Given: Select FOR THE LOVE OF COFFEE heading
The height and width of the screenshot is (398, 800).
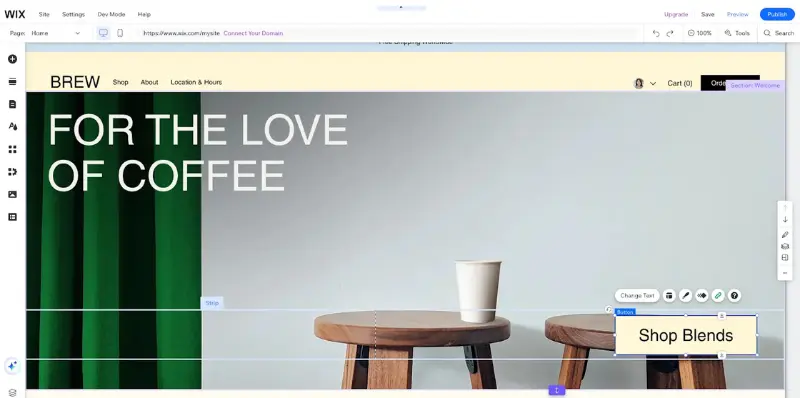Looking at the screenshot, I should (x=198, y=153).
